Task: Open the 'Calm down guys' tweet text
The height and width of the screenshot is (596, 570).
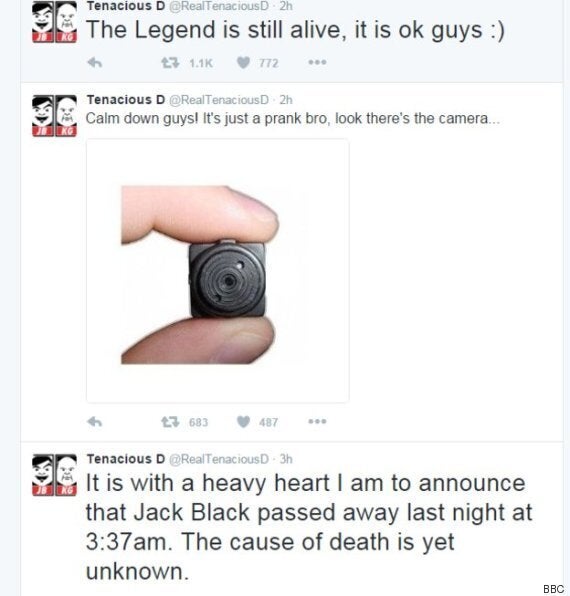Action: 293,119
